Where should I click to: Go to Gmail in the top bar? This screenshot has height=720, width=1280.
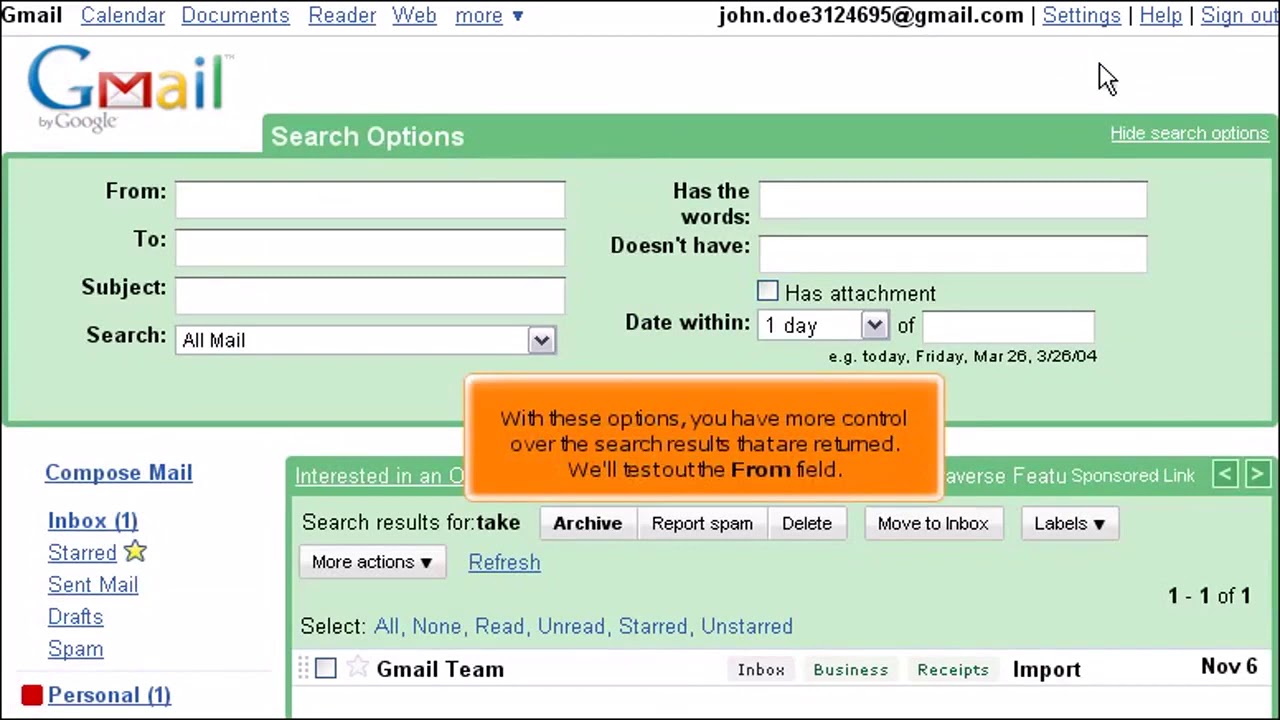(32, 15)
